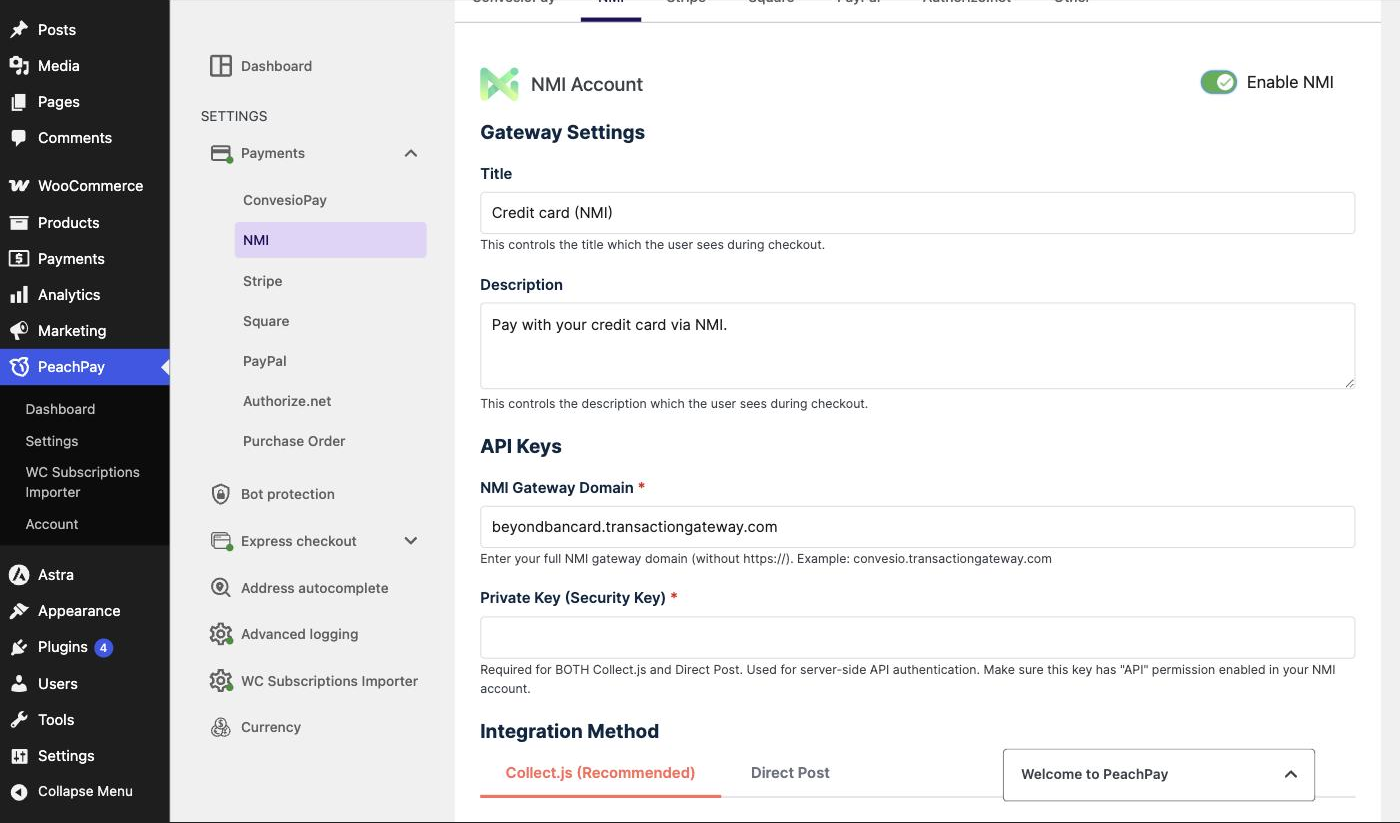This screenshot has width=1400, height=823.
Task: Click the Users person icon
Action: 19,684
